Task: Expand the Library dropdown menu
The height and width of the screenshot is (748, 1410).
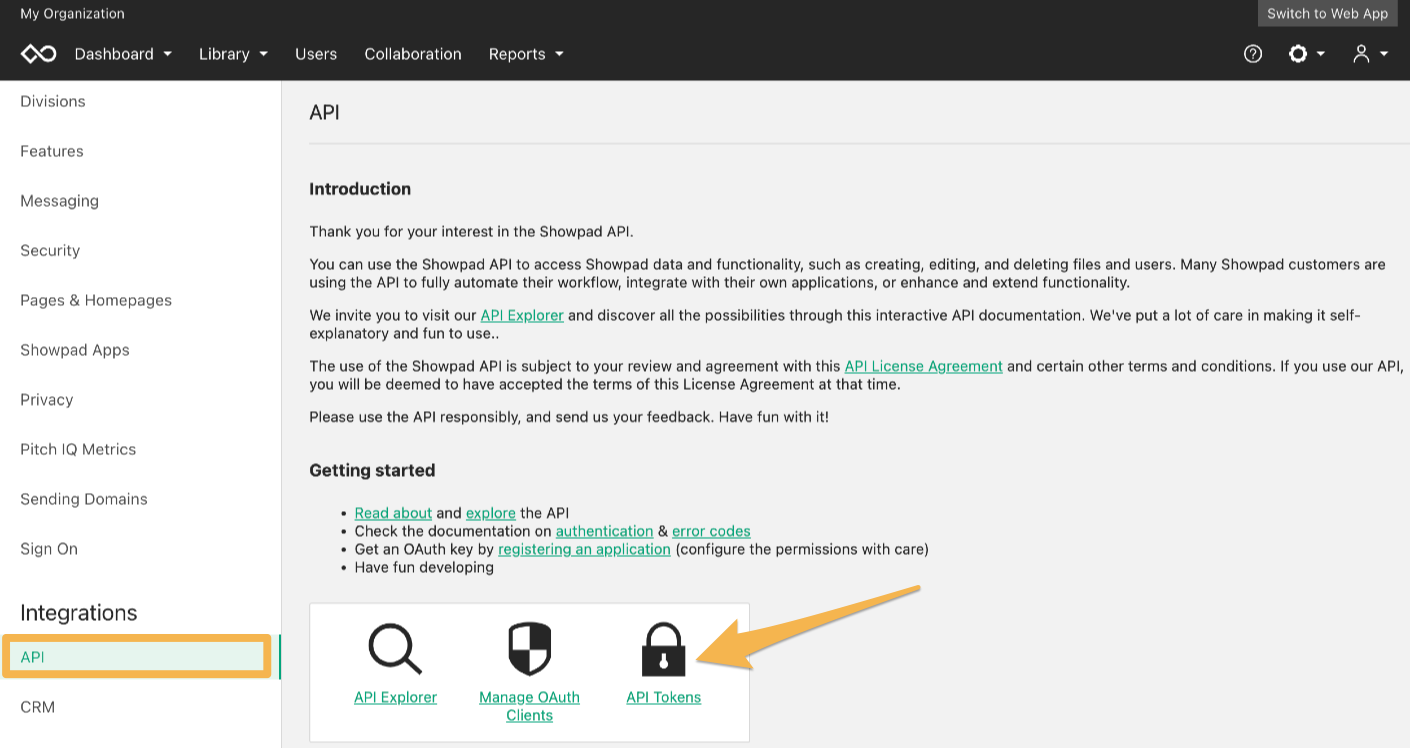Action: tap(233, 54)
